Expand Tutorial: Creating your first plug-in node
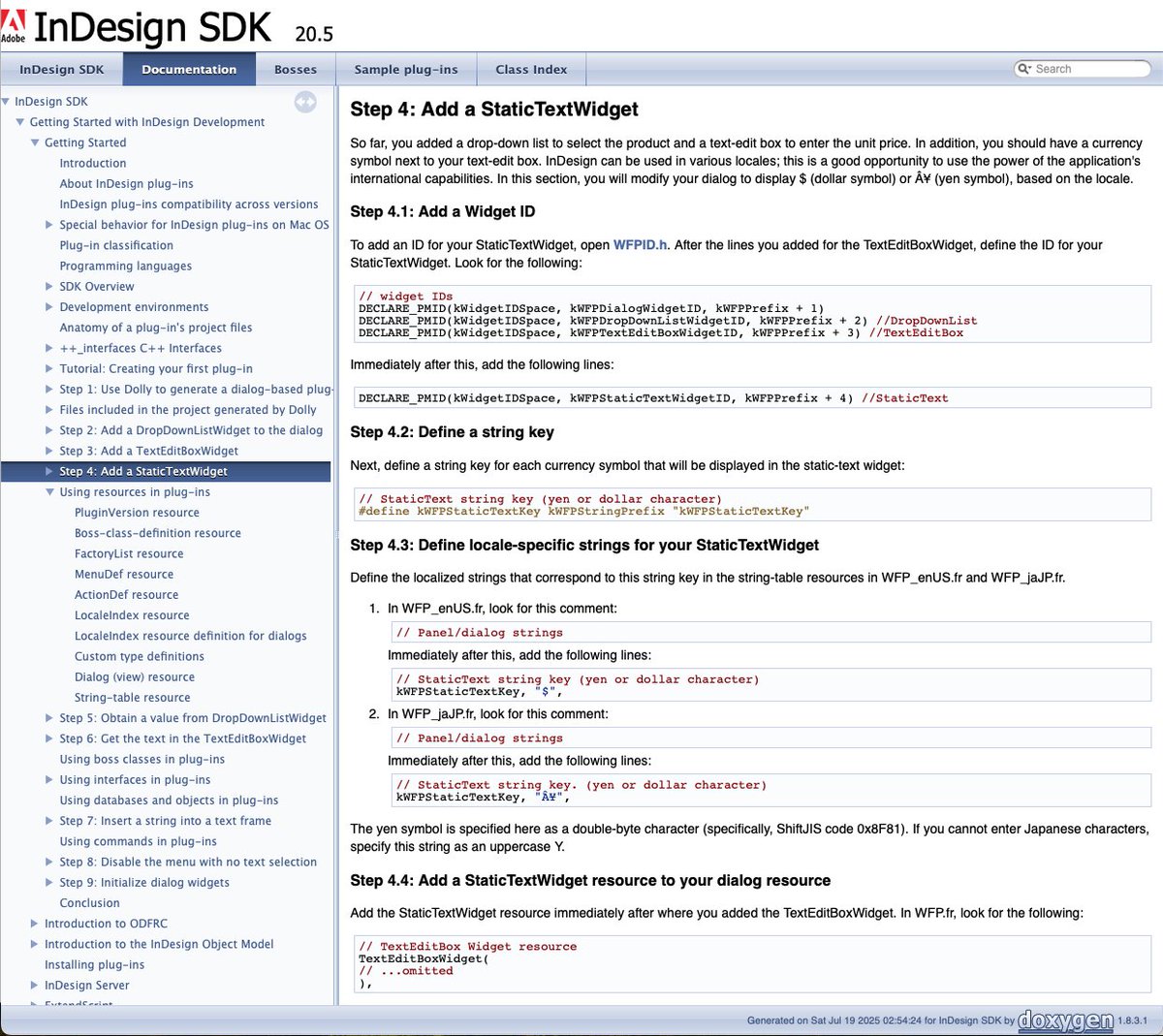 click(49, 368)
